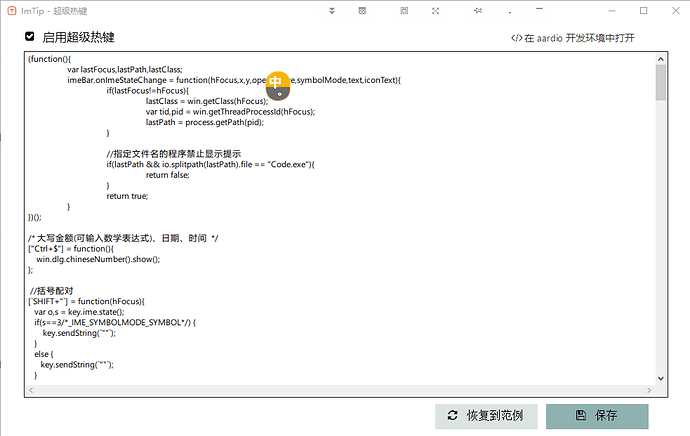690x436 pixels.
Task: Maximize the ImTip window
Action: [643, 11]
